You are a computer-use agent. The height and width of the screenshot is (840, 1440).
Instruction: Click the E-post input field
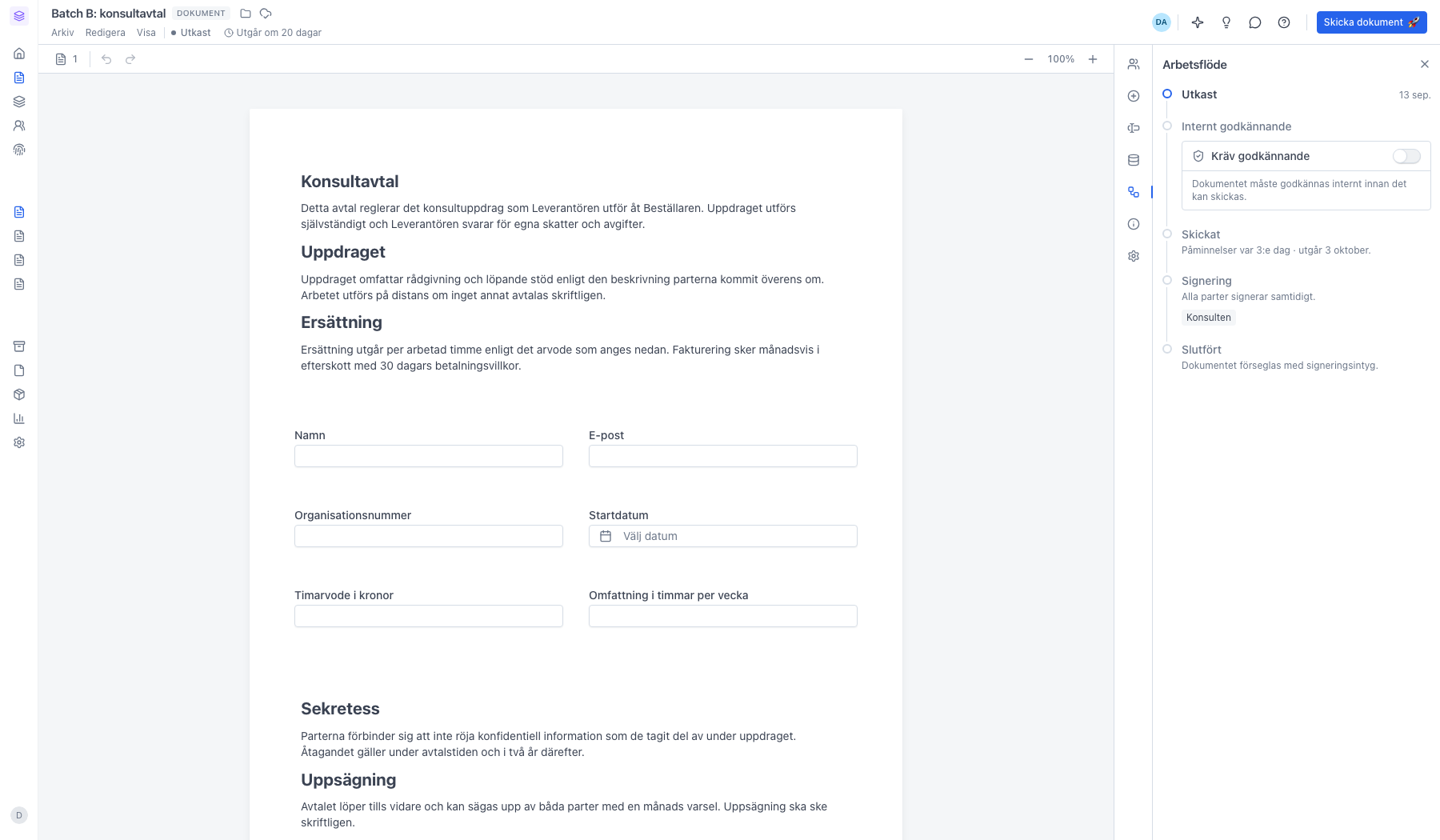tap(723, 456)
